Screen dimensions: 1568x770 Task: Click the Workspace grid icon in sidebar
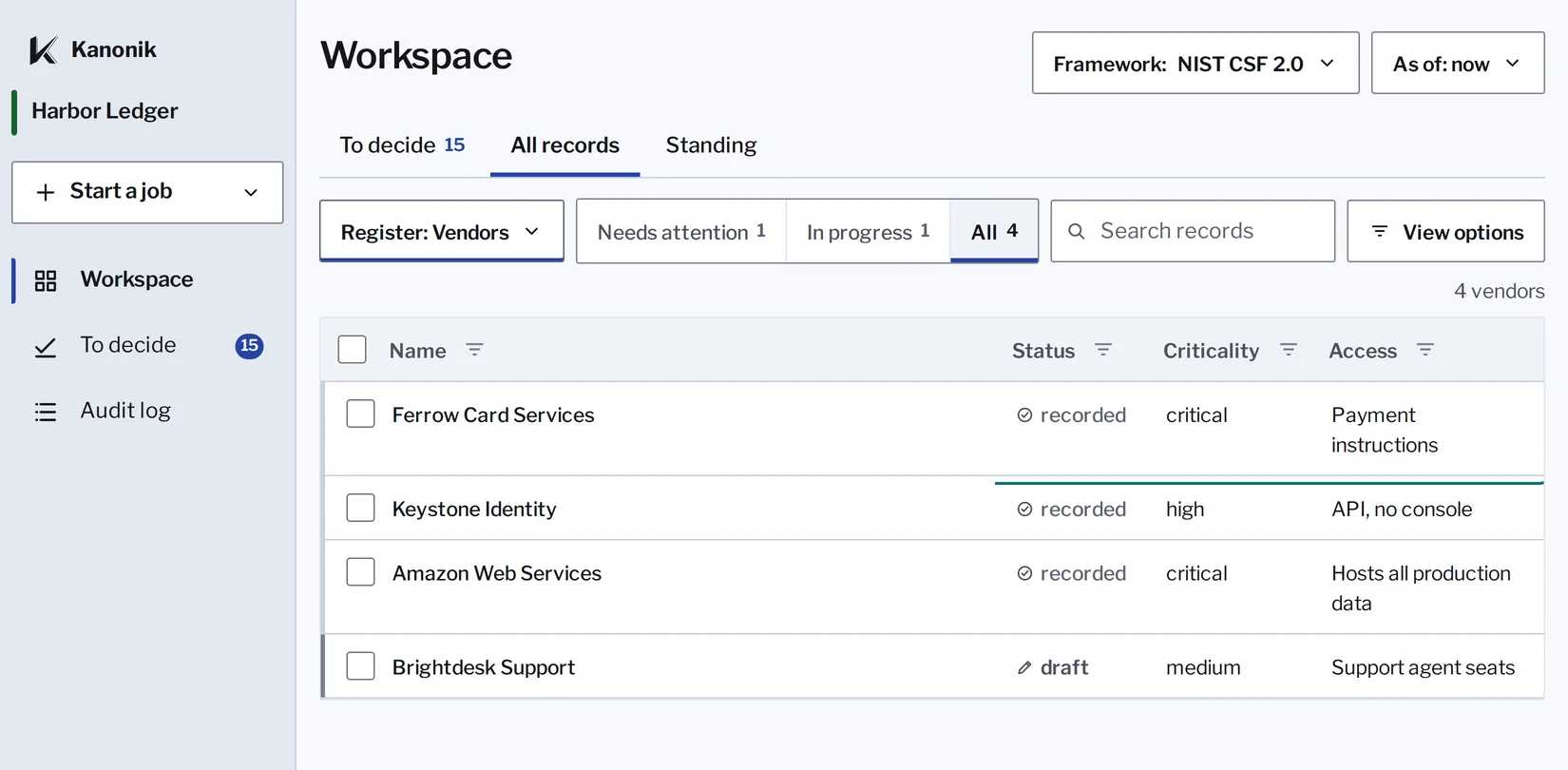pyautogui.click(x=46, y=280)
